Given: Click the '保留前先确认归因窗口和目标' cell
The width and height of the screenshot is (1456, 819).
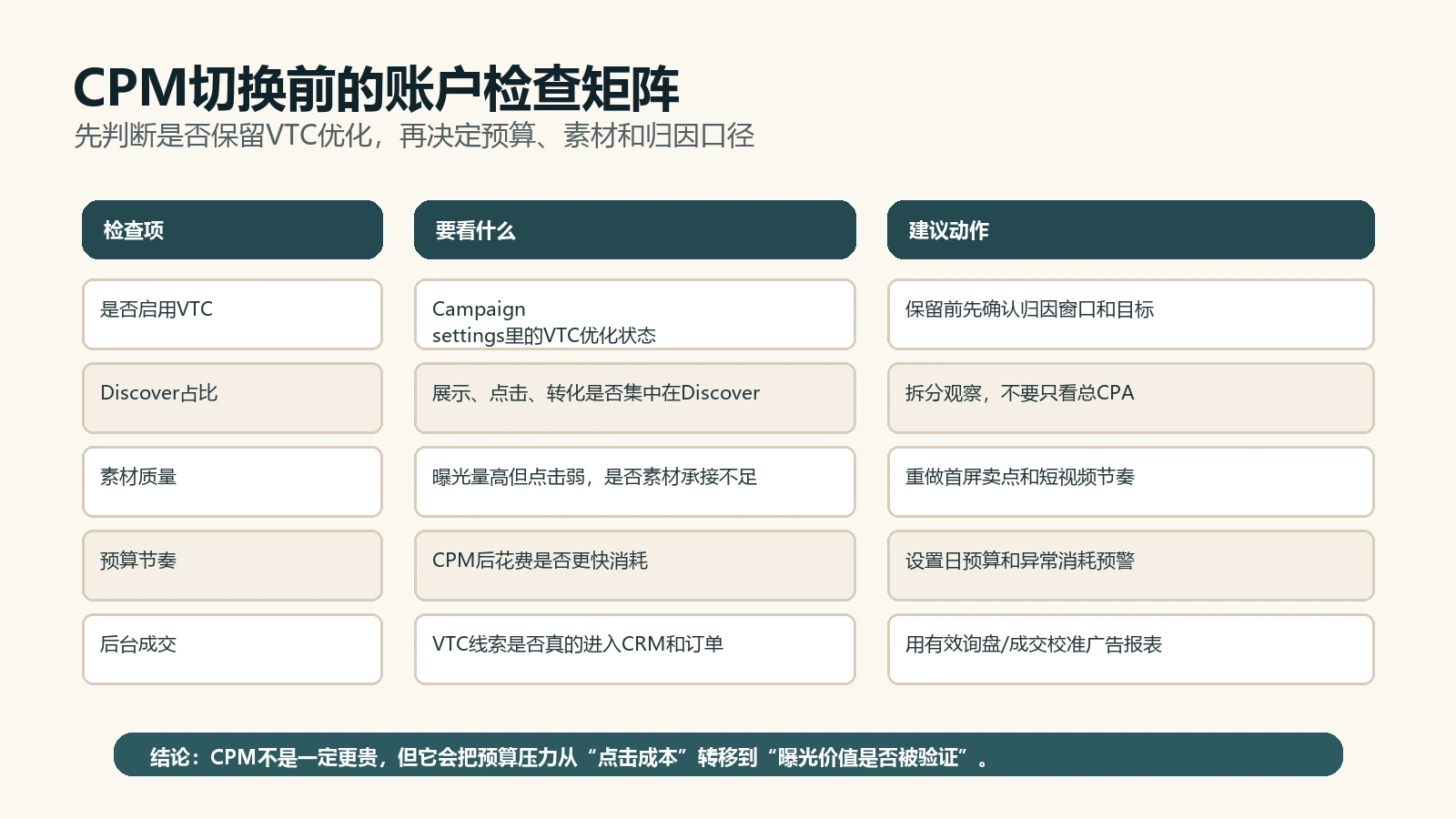Looking at the screenshot, I should [x=1131, y=314].
